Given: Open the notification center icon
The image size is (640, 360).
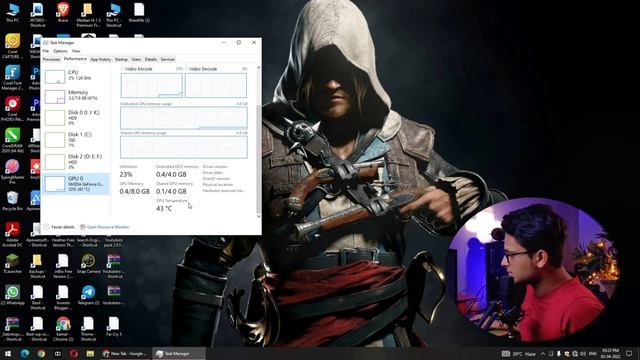Looking at the screenshot, I should [629, 353].
